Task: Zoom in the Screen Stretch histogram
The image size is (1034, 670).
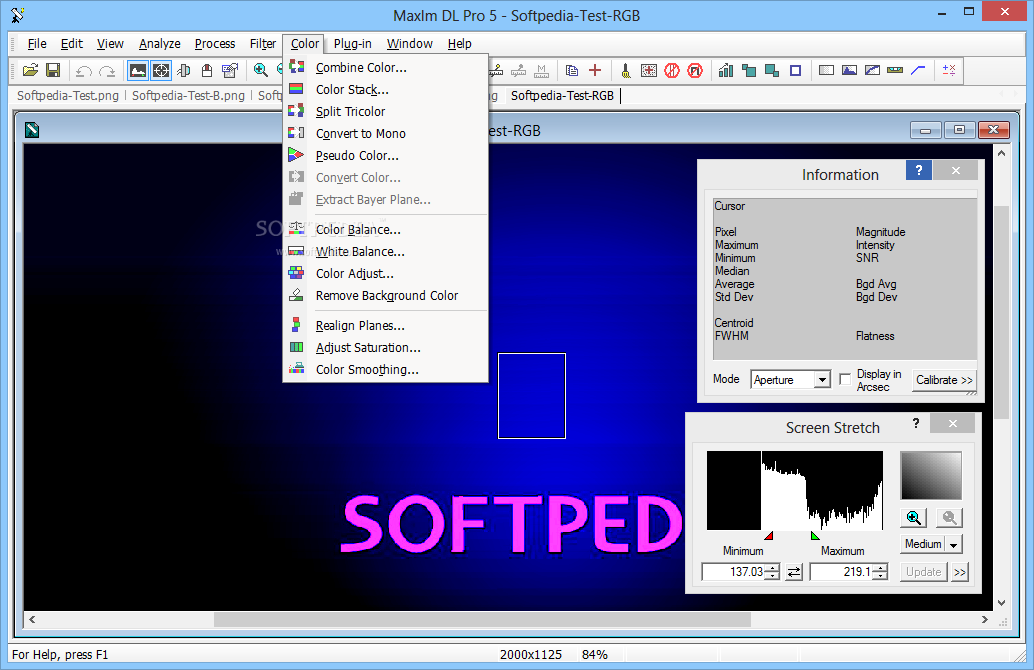Action: (913, 518)
